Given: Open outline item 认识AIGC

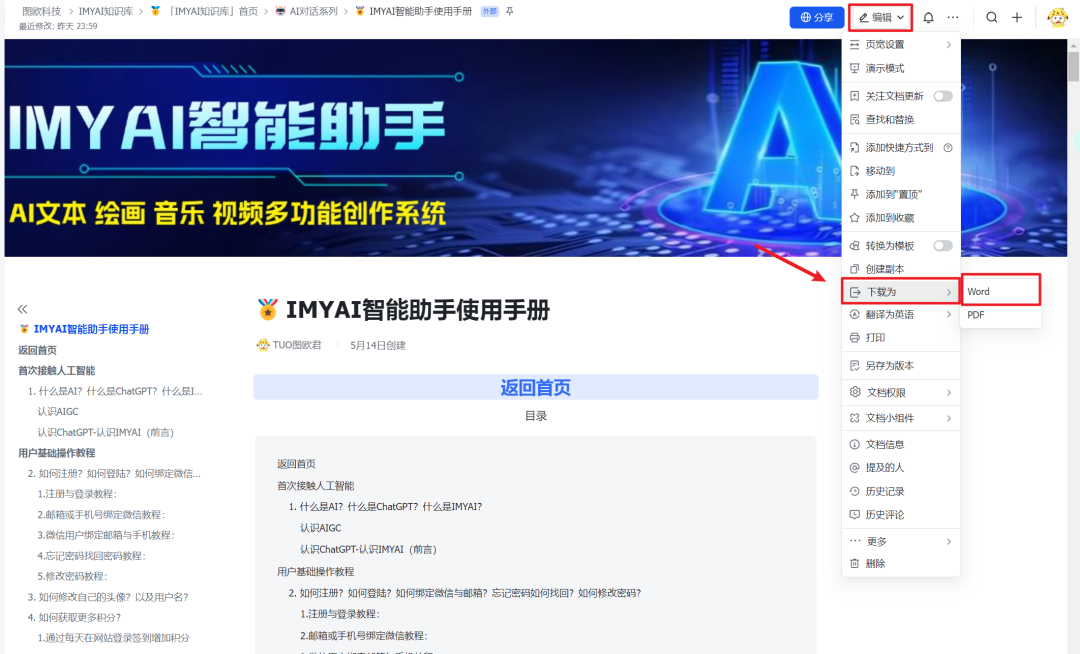Looking at the screenshot, I should pyautogui.click(x=58, y=412).
